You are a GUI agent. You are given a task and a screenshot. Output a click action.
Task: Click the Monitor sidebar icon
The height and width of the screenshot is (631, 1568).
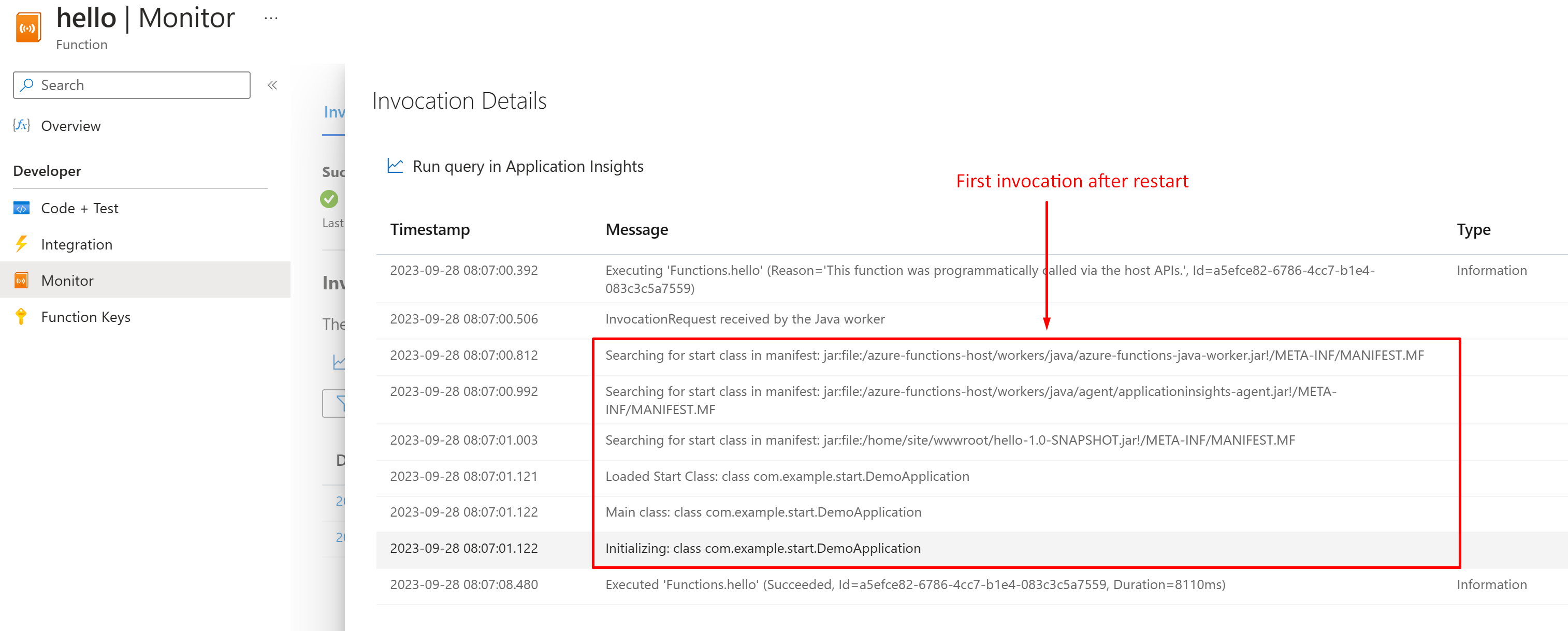click(22, 280)
